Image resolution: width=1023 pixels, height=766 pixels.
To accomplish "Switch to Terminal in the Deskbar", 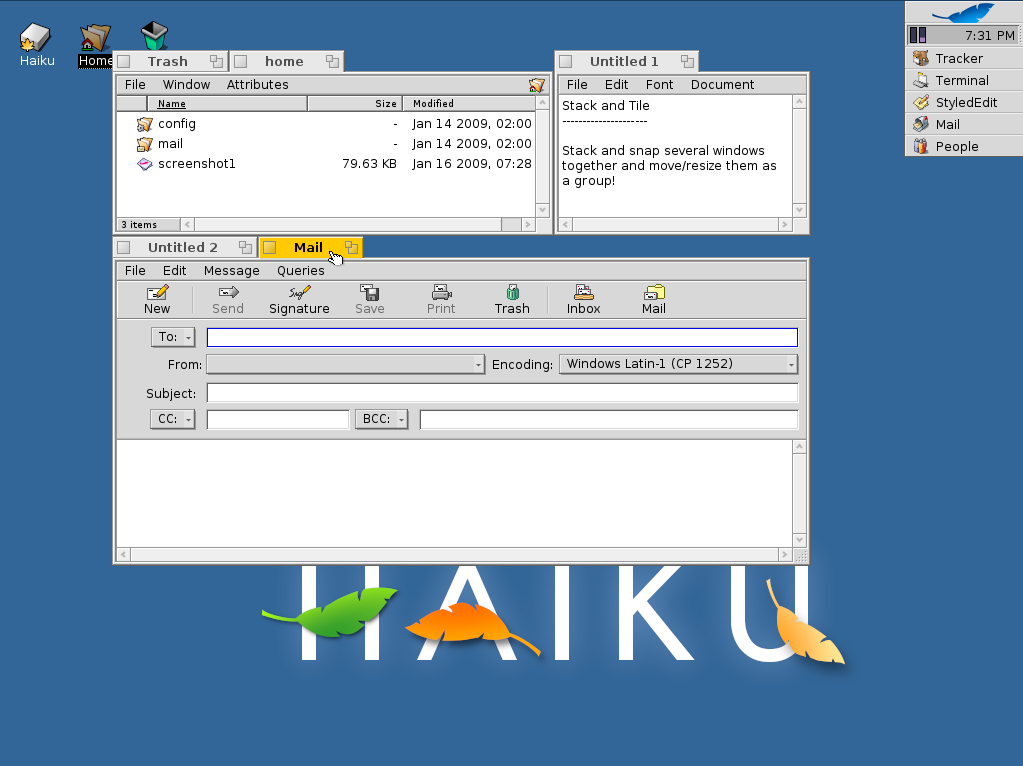I will (964, 81).
